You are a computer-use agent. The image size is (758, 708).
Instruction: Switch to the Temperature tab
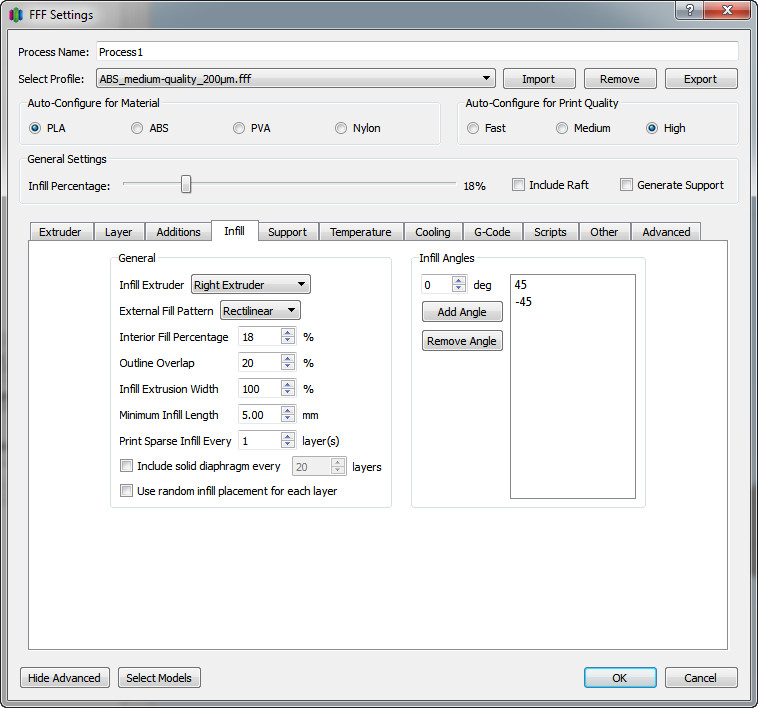tap(360, 232)
